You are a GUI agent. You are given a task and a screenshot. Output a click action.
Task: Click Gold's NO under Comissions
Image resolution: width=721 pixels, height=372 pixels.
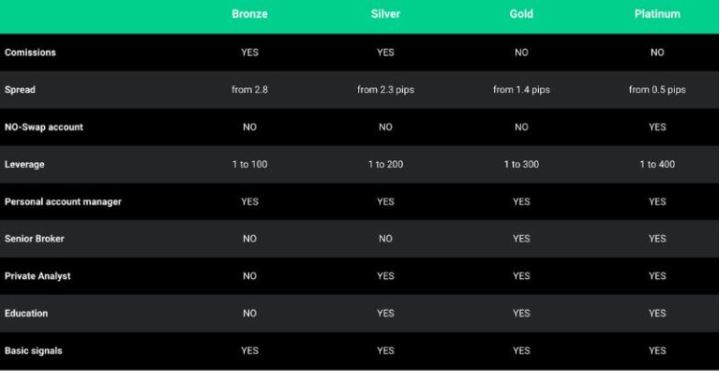click(x=521, y=52)
